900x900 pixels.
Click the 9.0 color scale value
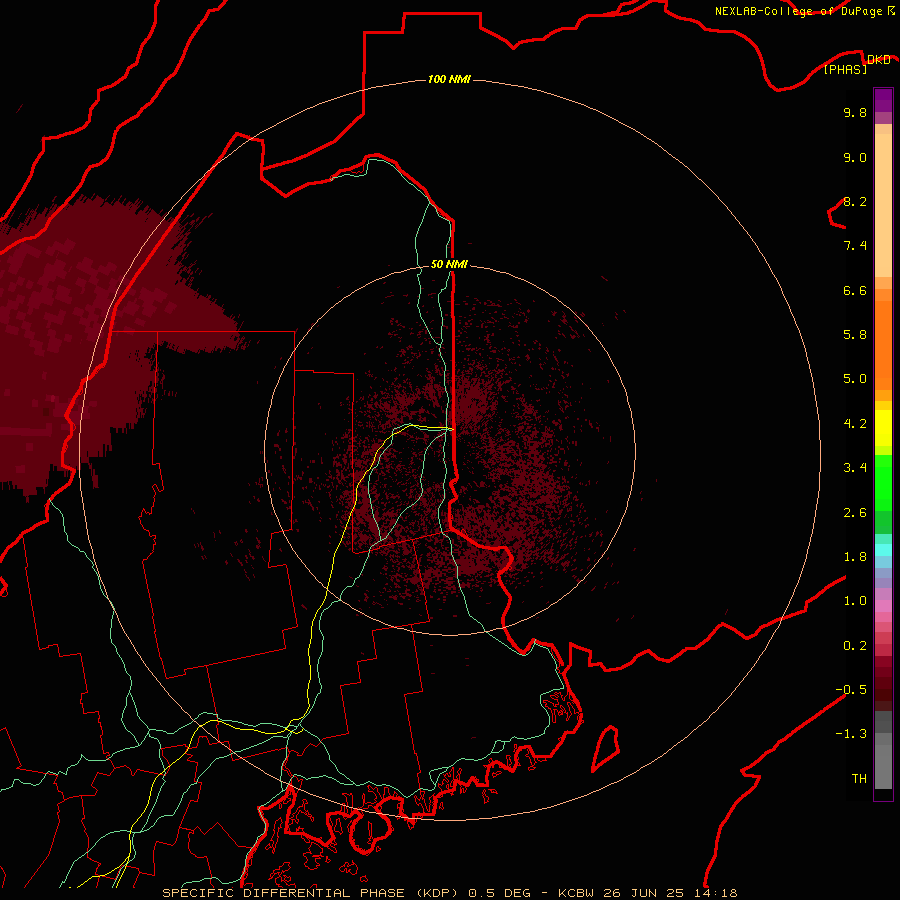pyautogui.click(x=855, y=157)
